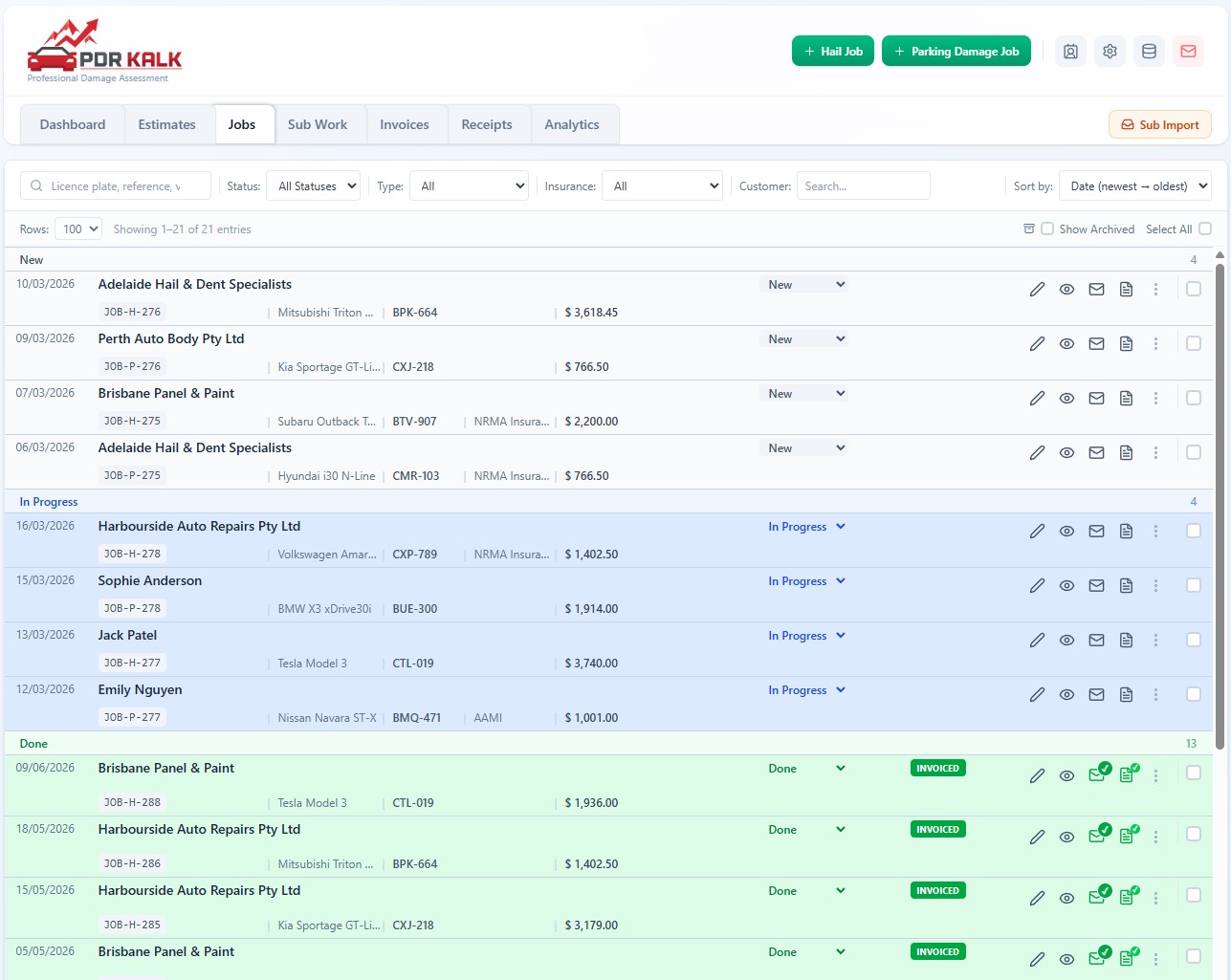
Task: Open the Done status dropdown for JOB-H-288
Action: pos(804,769)
